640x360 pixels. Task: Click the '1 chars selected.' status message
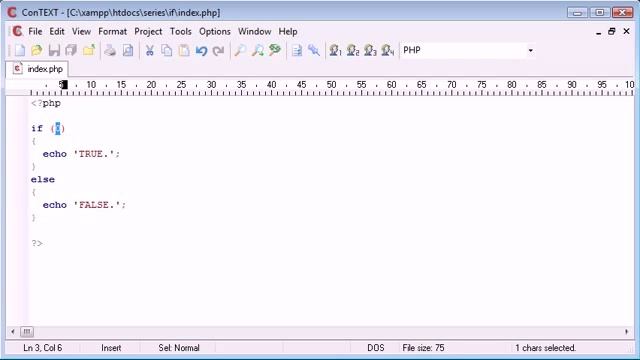[545, 348]
